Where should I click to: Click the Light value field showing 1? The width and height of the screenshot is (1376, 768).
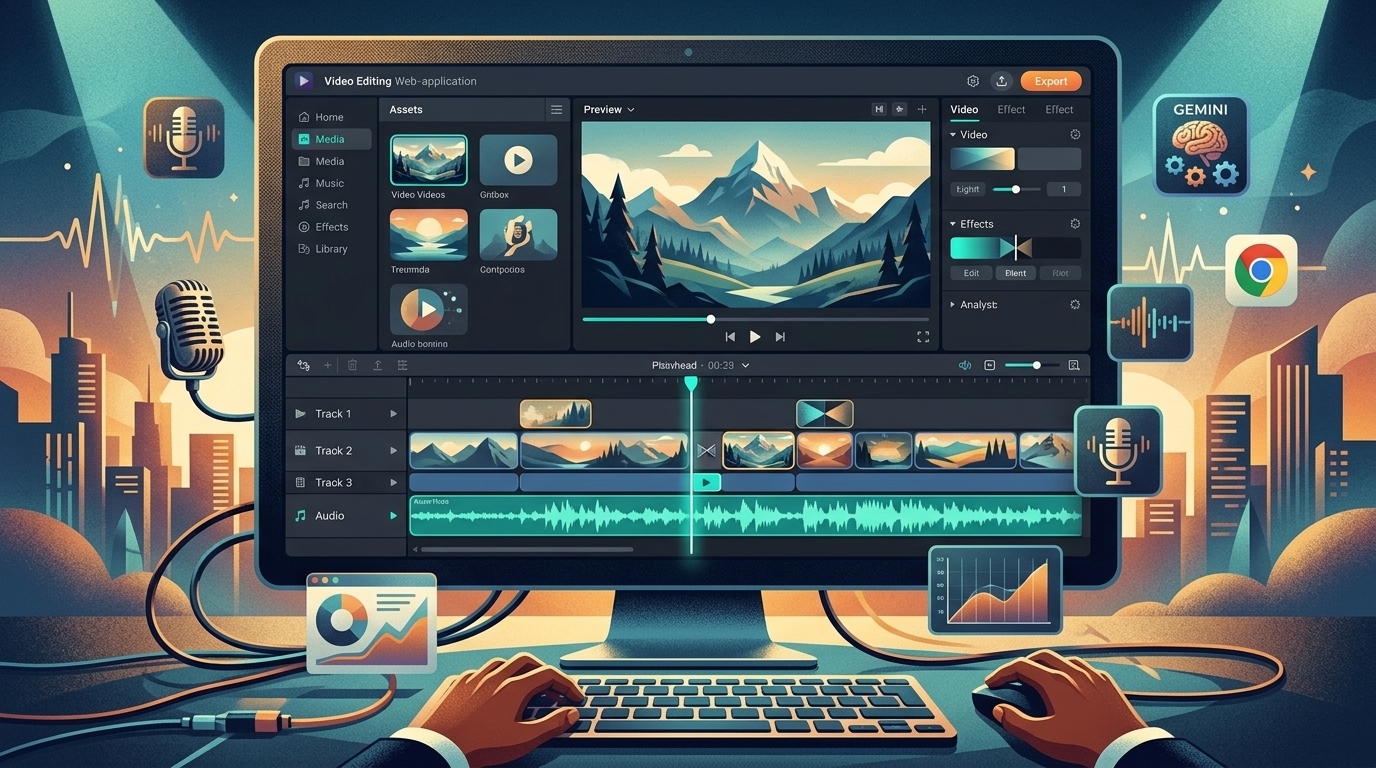(1064, 189)
